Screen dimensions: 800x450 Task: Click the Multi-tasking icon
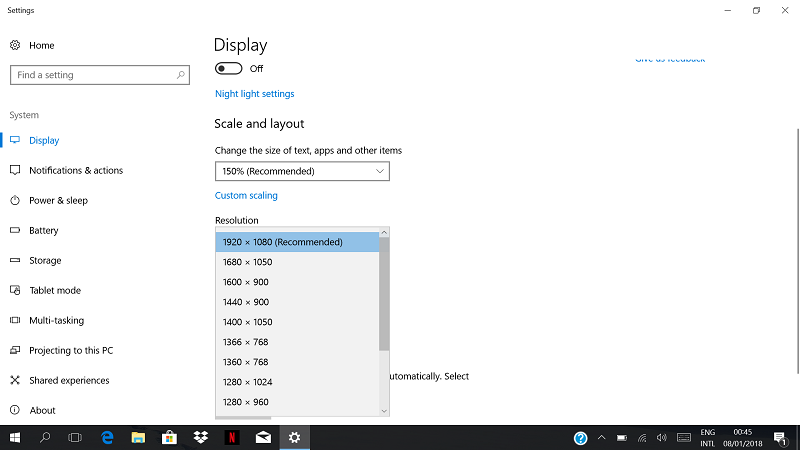(x=15, y=320)
